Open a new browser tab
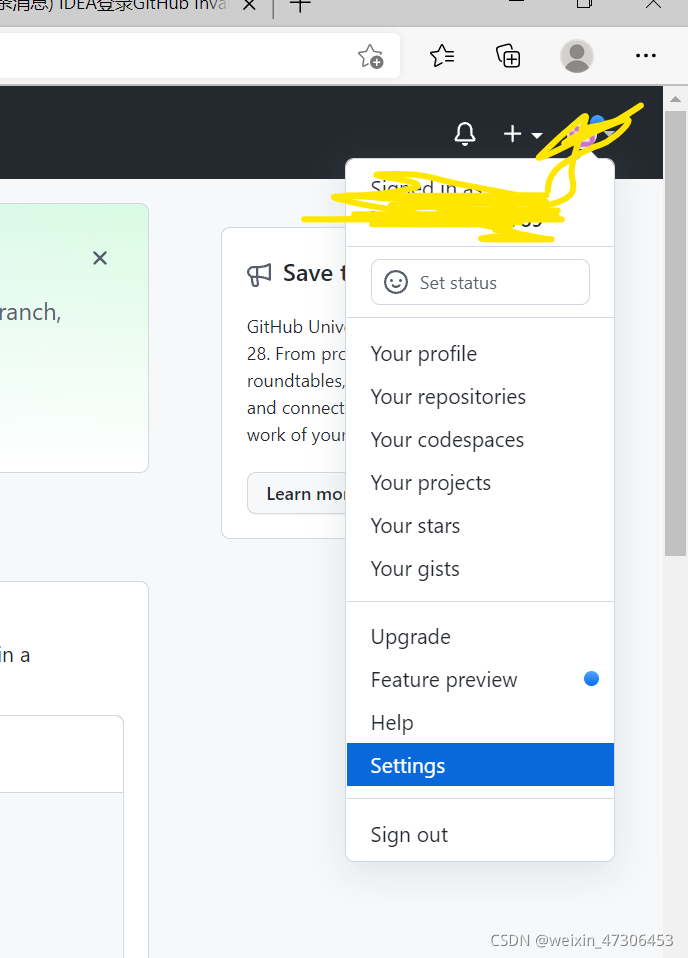This screenshot has height=958, width=688. coord(299,5)
